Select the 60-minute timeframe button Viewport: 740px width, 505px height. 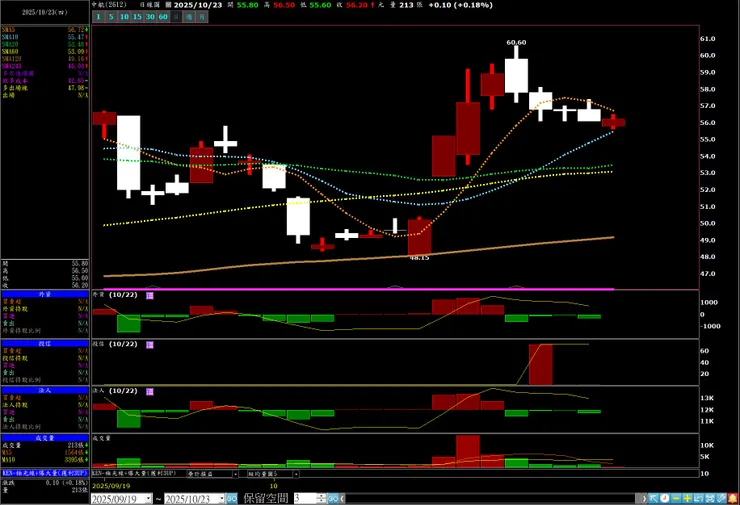pyautogui.click(x=163, y=17)
